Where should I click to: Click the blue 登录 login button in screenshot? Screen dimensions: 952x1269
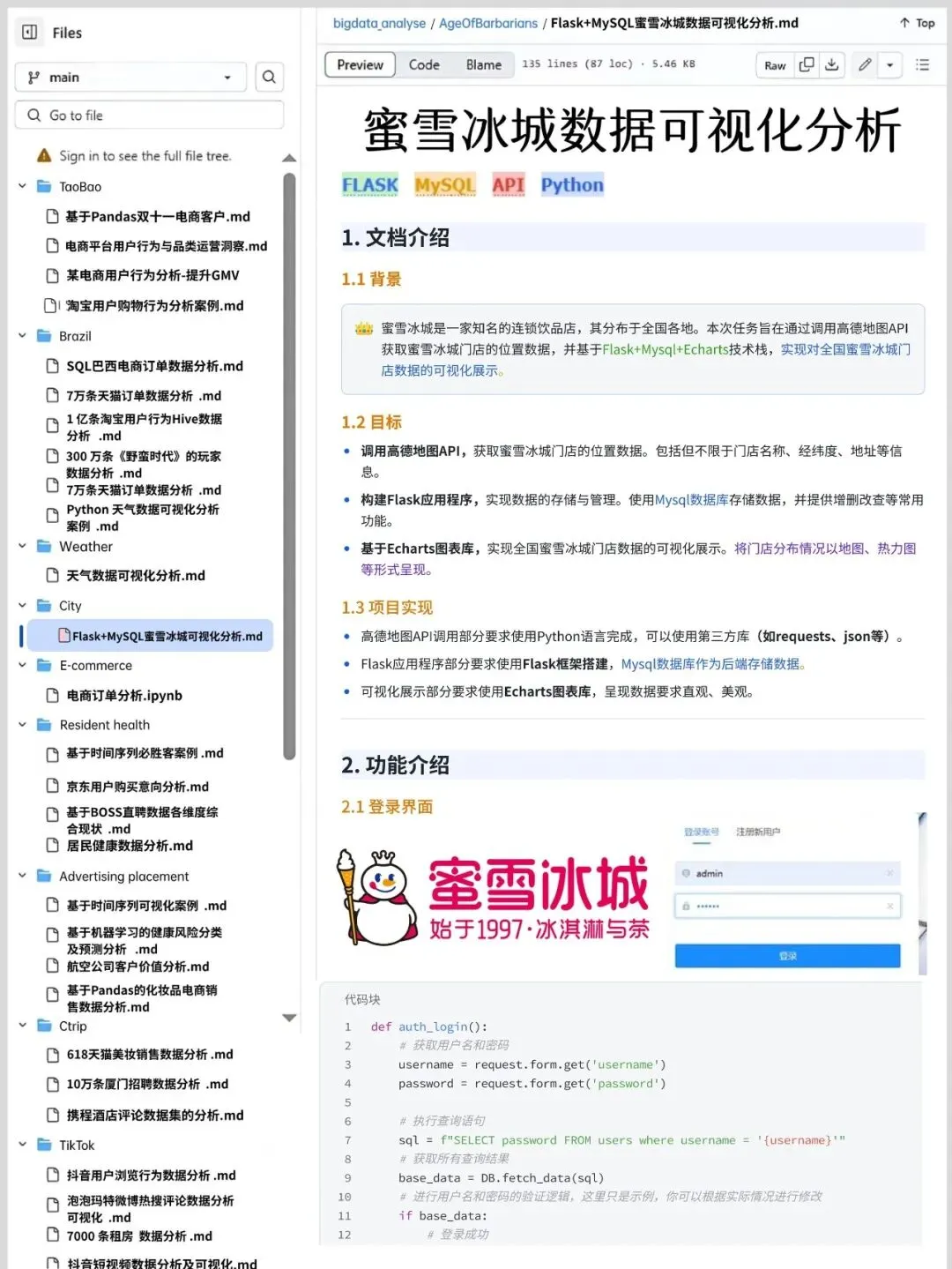(787, 956)
